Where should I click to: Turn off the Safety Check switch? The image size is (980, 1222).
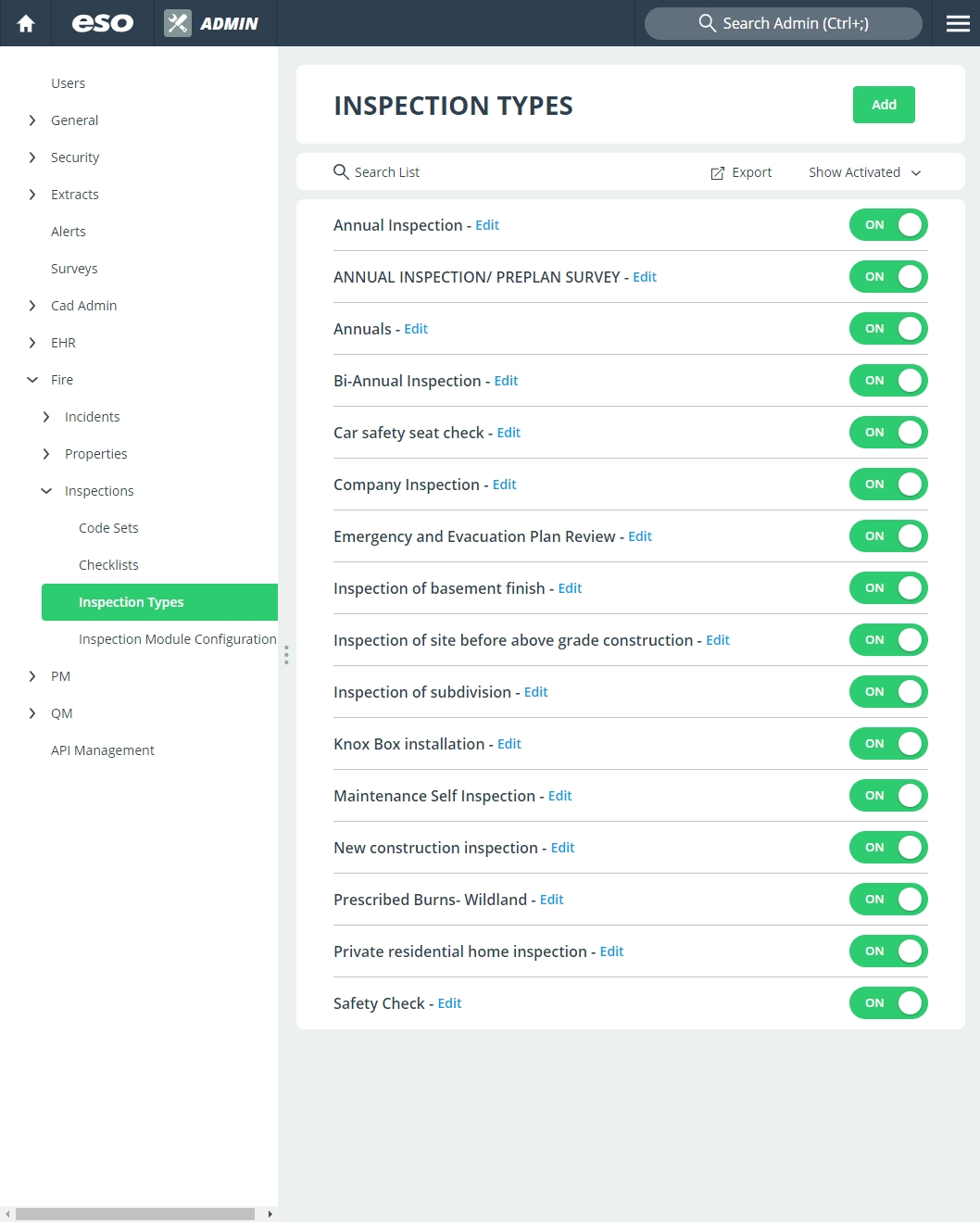point(888,1002)
